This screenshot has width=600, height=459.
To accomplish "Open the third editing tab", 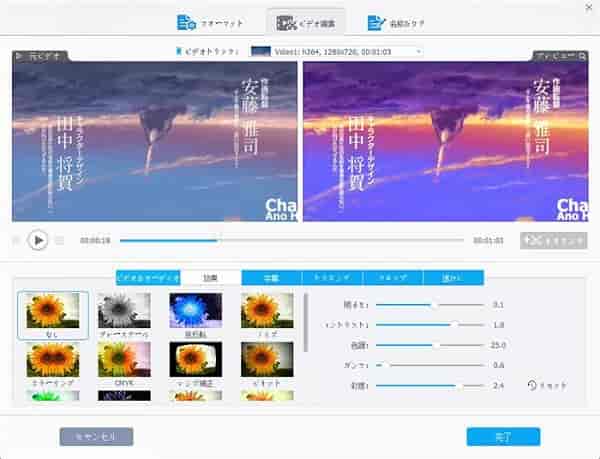I will (271, 278).
